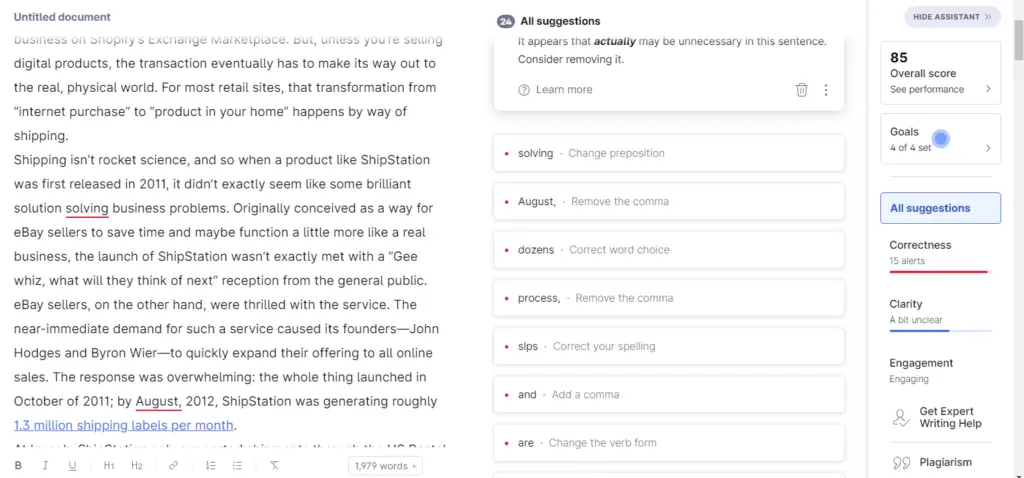Screen dimensions: 1024x478
Task: Apply italic formatting
Action: (45, 466)
